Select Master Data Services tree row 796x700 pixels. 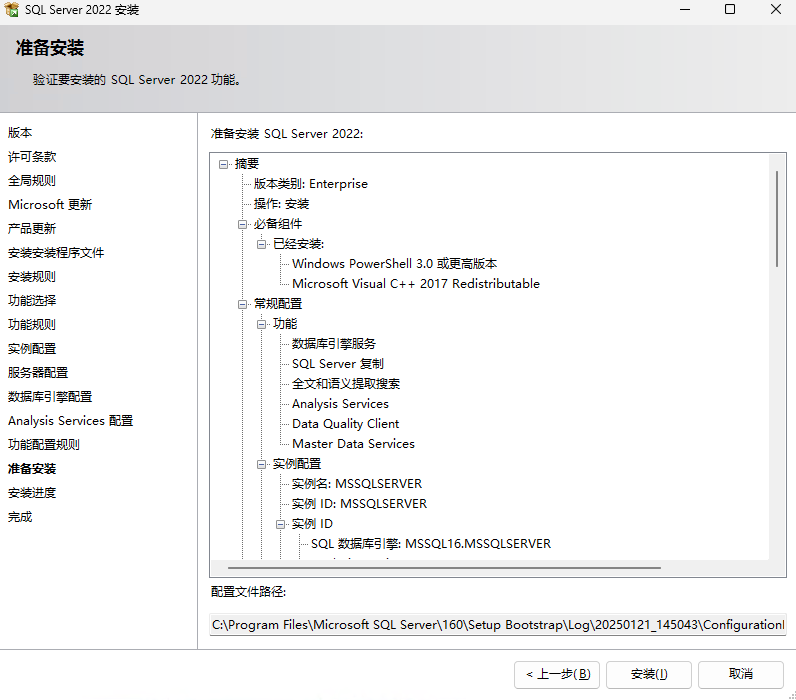(353, 443)
